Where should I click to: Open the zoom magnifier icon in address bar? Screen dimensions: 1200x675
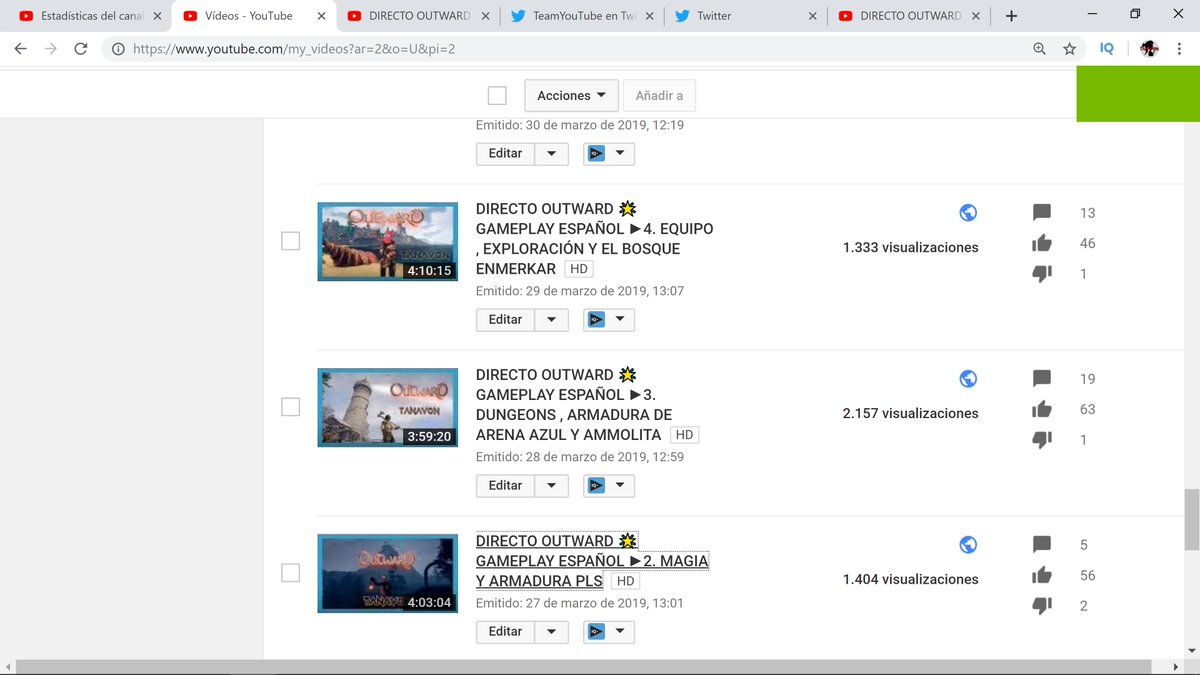[x=1040, y=48]
